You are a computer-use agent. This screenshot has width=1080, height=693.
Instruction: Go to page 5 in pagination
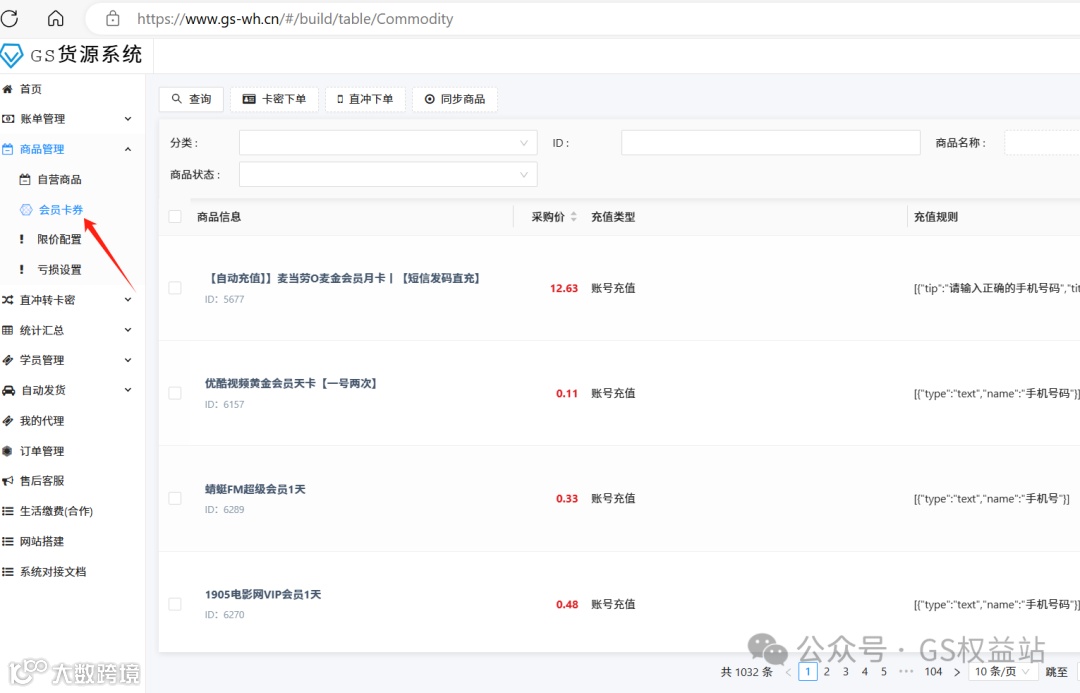pos(884,672)
